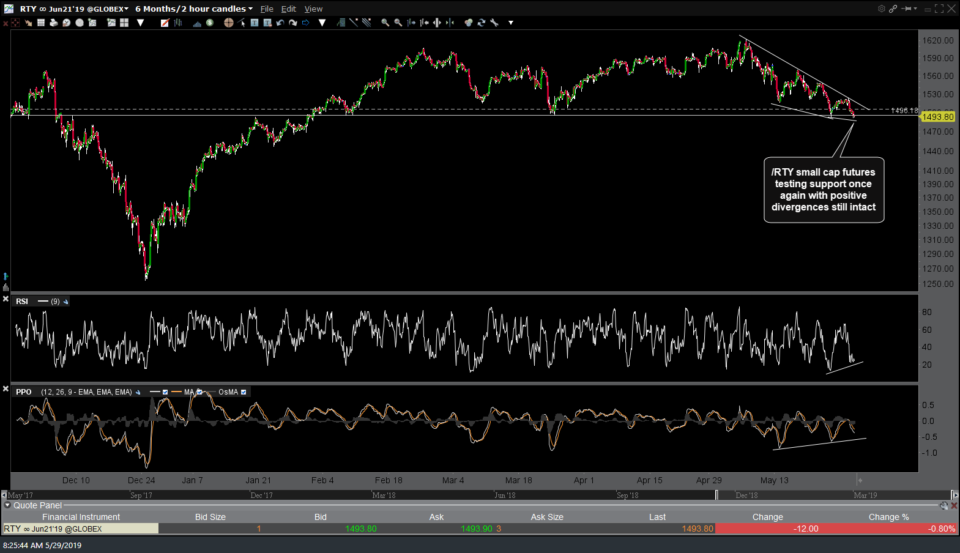Screen dimensions: 960x553
Task: Click the Bid column header
Action: (320, 517)
